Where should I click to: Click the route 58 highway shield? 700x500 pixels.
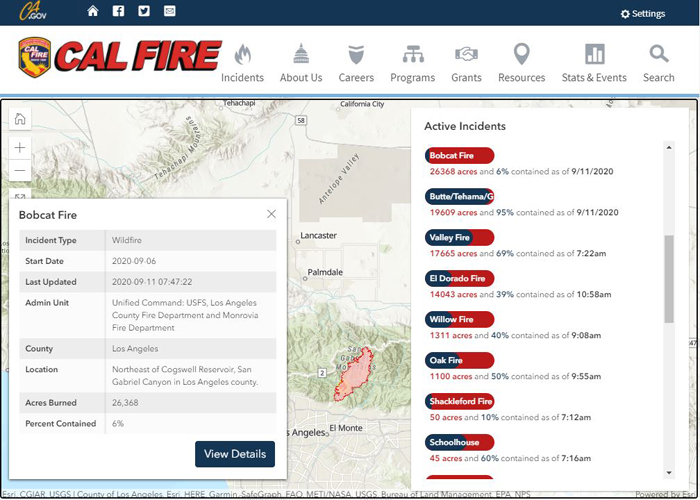[301, 121]
